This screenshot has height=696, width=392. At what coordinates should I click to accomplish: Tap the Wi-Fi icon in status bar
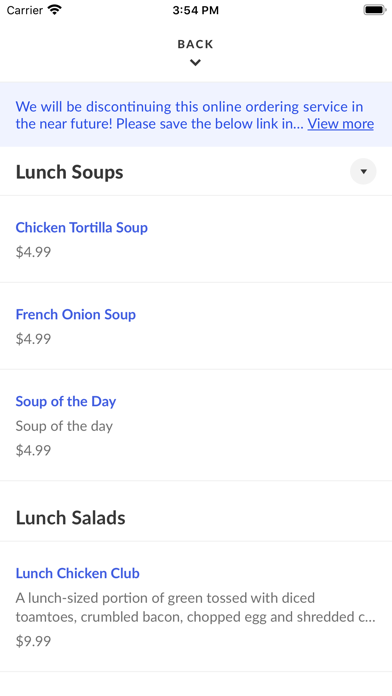click(55, 10)
